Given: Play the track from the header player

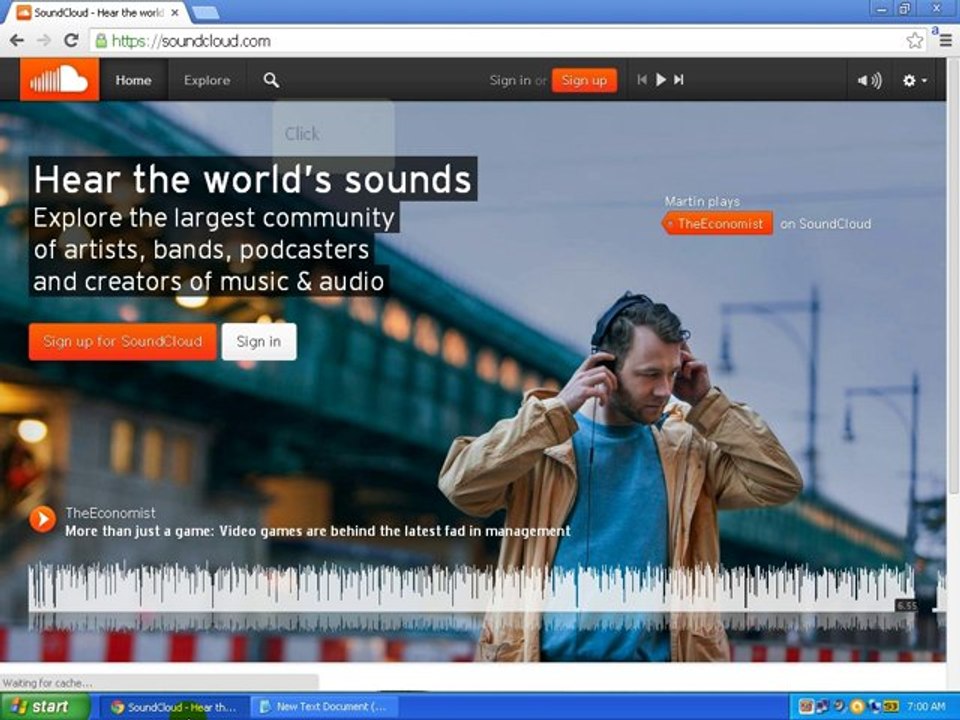Looking at the screenshot, I should pyautogui.click(x=661, y=80).
